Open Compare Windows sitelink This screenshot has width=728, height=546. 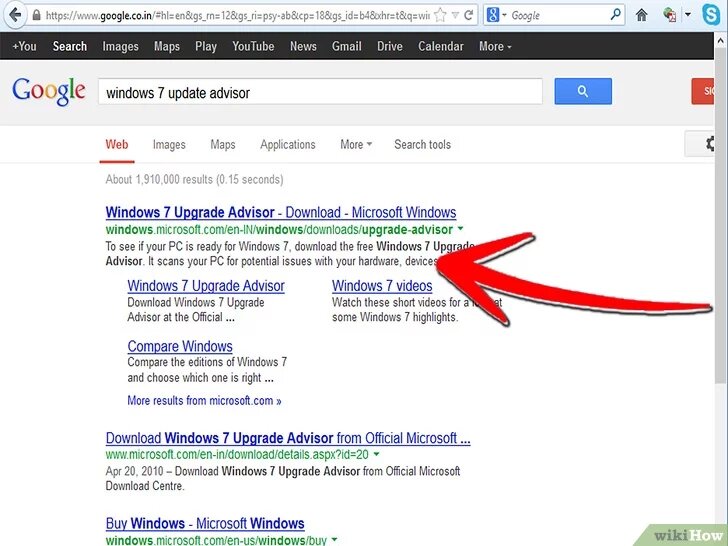pos(180,346)
